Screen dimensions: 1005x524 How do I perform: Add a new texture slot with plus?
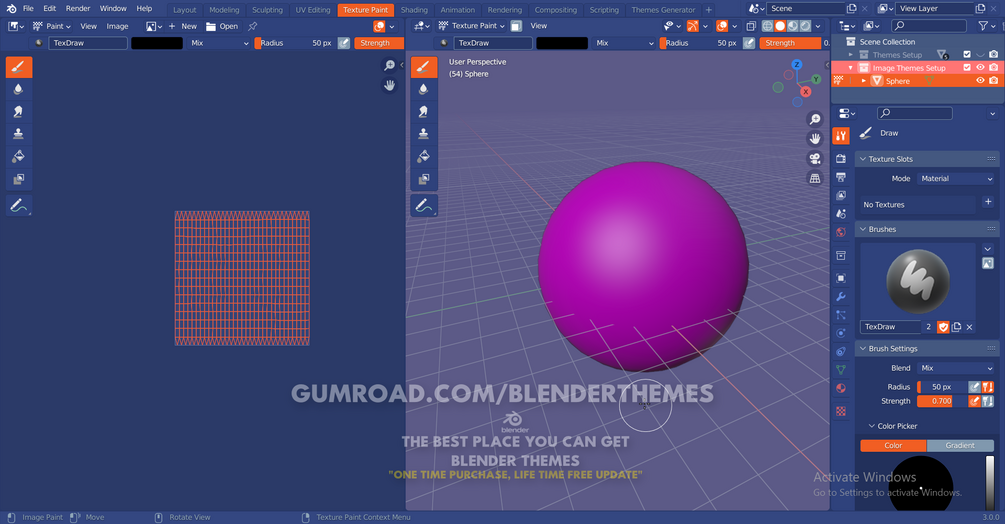[x=988, y=202]
